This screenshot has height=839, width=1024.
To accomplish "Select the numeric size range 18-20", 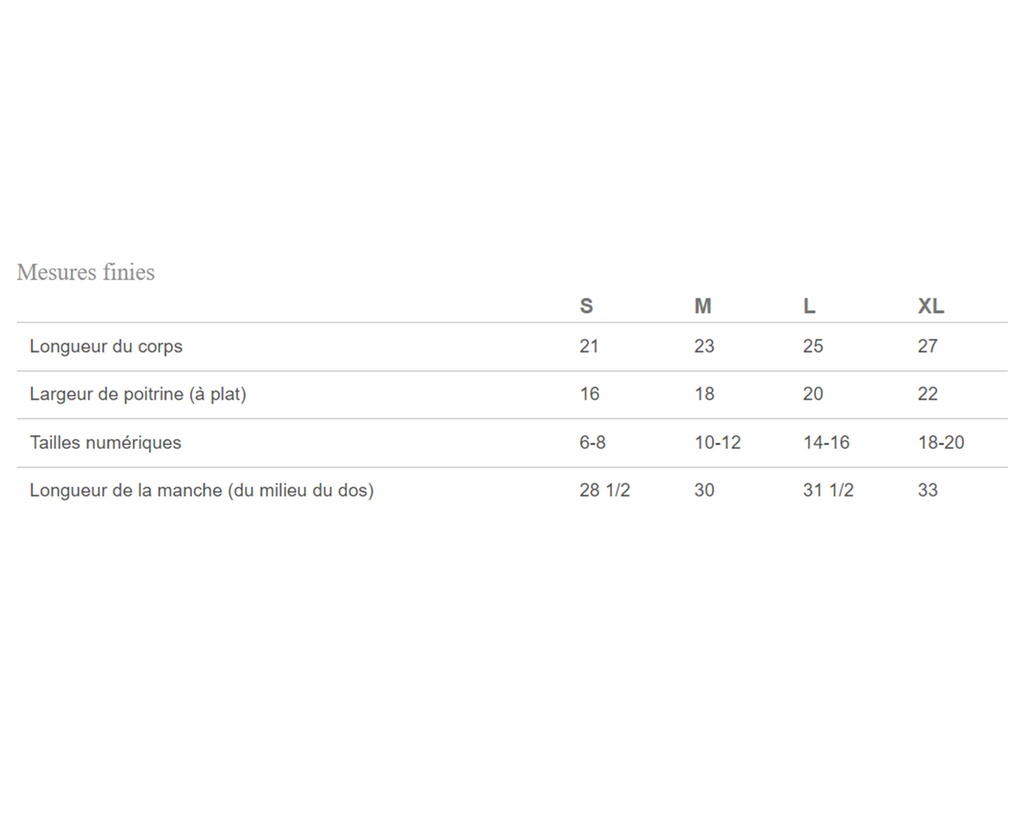I will (x=941, y=442).
